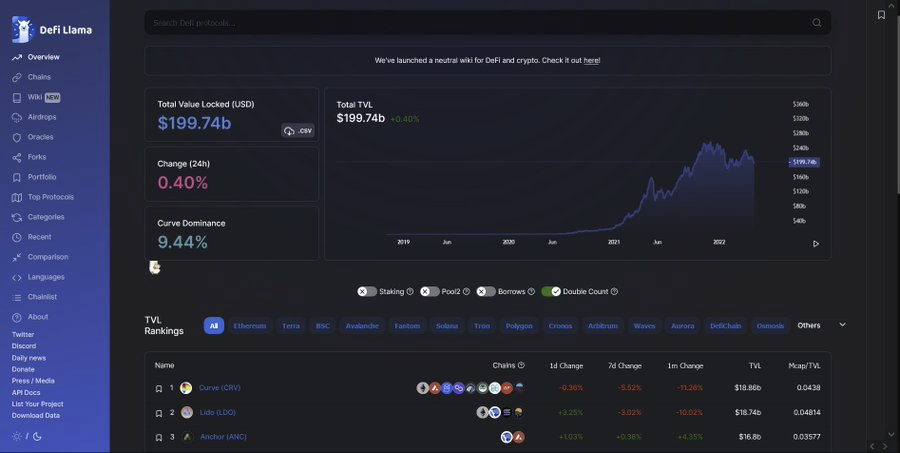Open the Twitter link in sidebar
This screenshot has height=453, width=900.
[x=23, y=335]
